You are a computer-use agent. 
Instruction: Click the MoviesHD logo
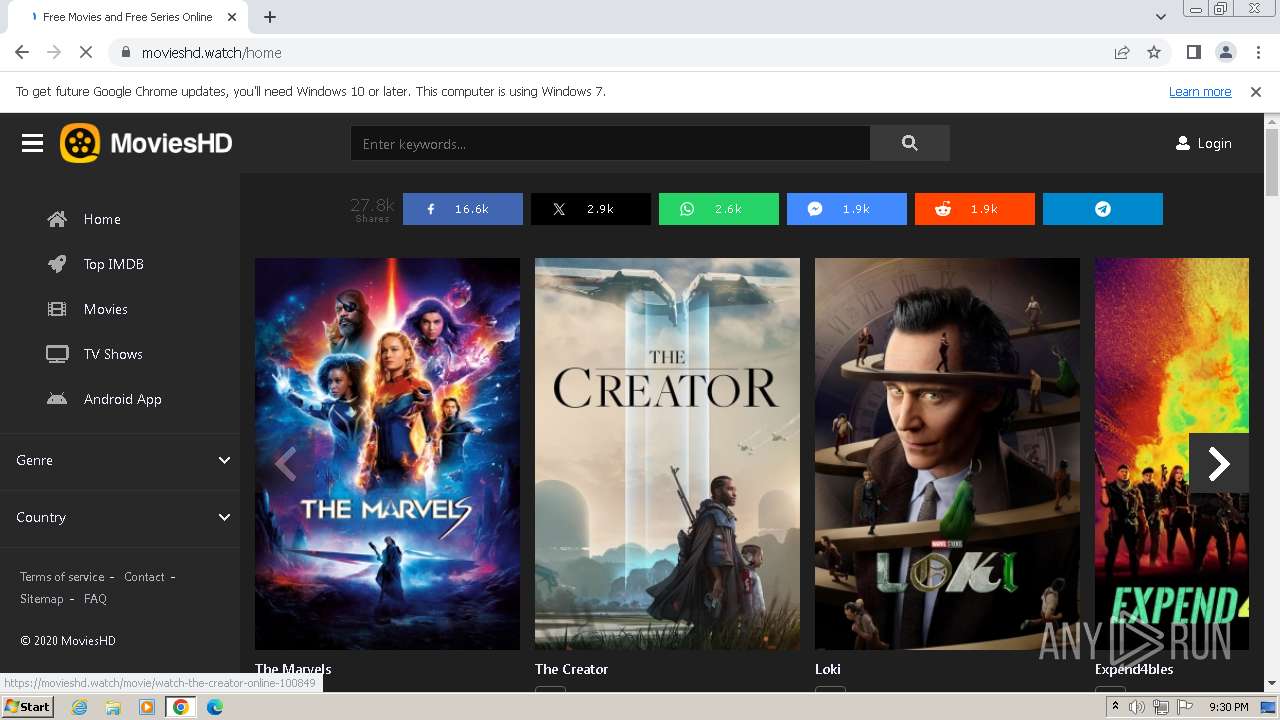pyautogui.click(x=146, y=143)
